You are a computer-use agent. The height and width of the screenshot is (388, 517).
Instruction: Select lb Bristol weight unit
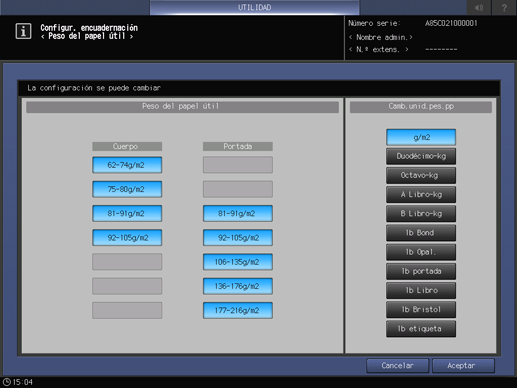421,310
